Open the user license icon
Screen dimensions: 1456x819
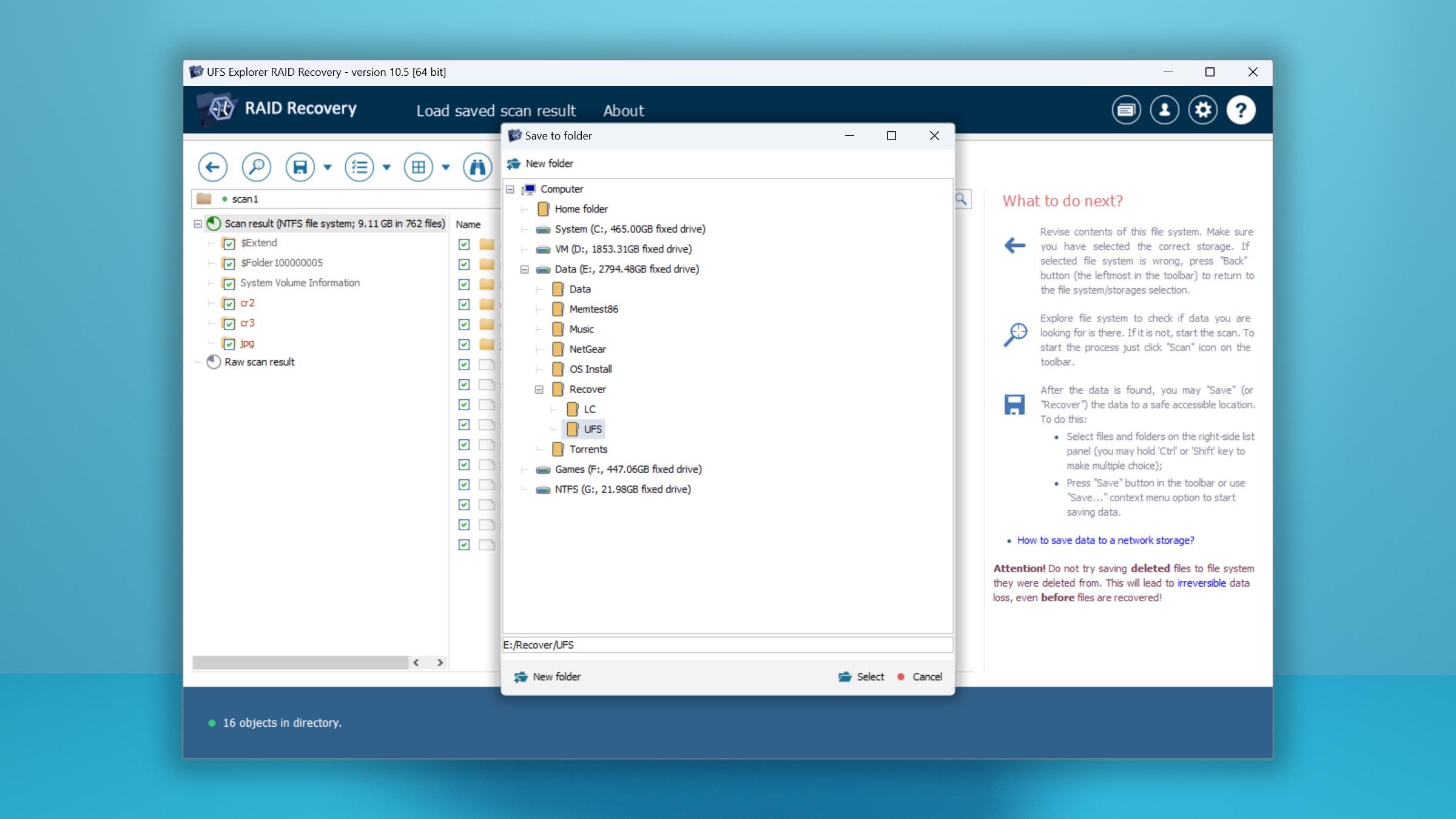pos(1164,110)
